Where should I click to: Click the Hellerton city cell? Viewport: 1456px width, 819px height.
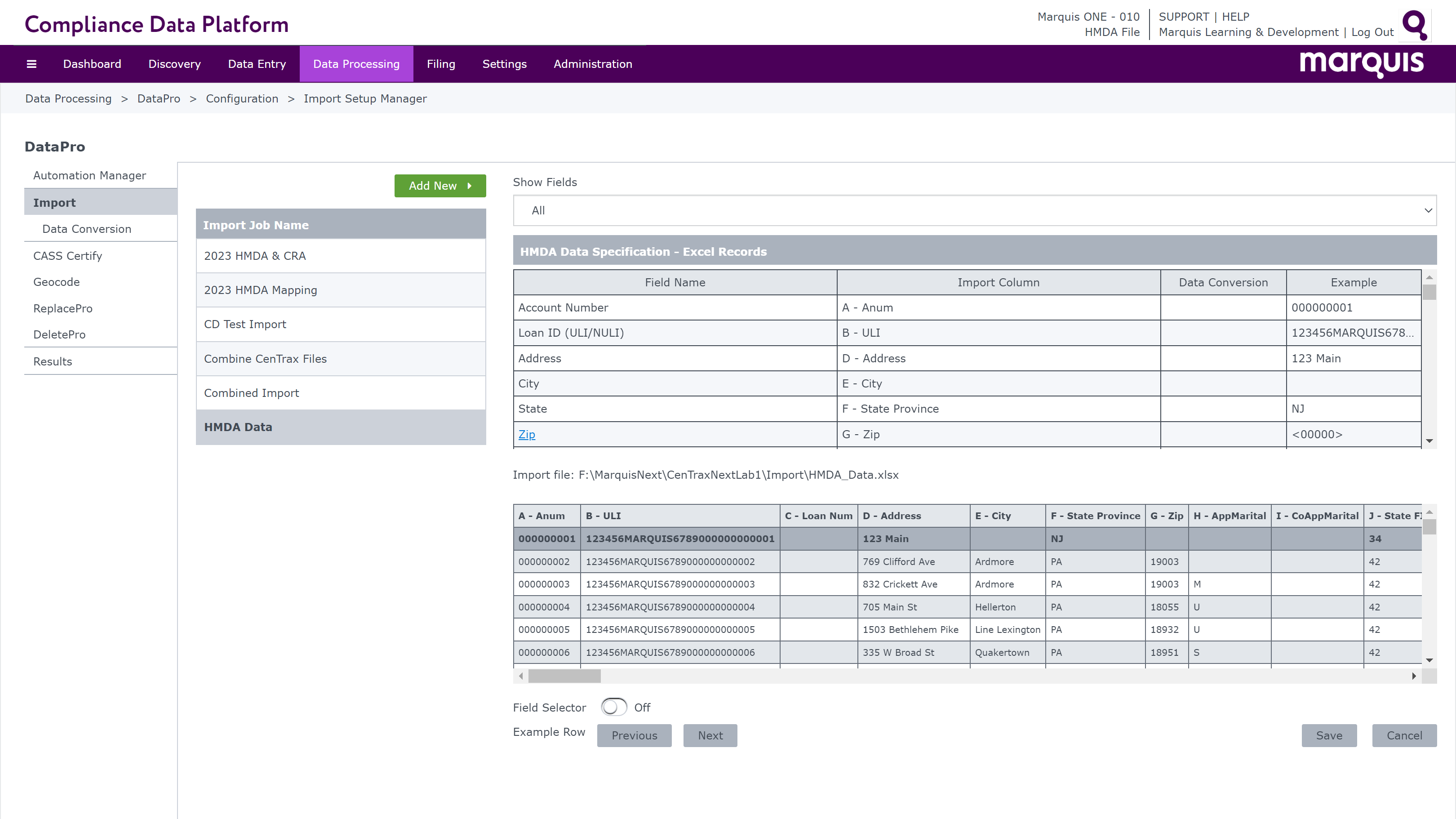coord(1007,607)
